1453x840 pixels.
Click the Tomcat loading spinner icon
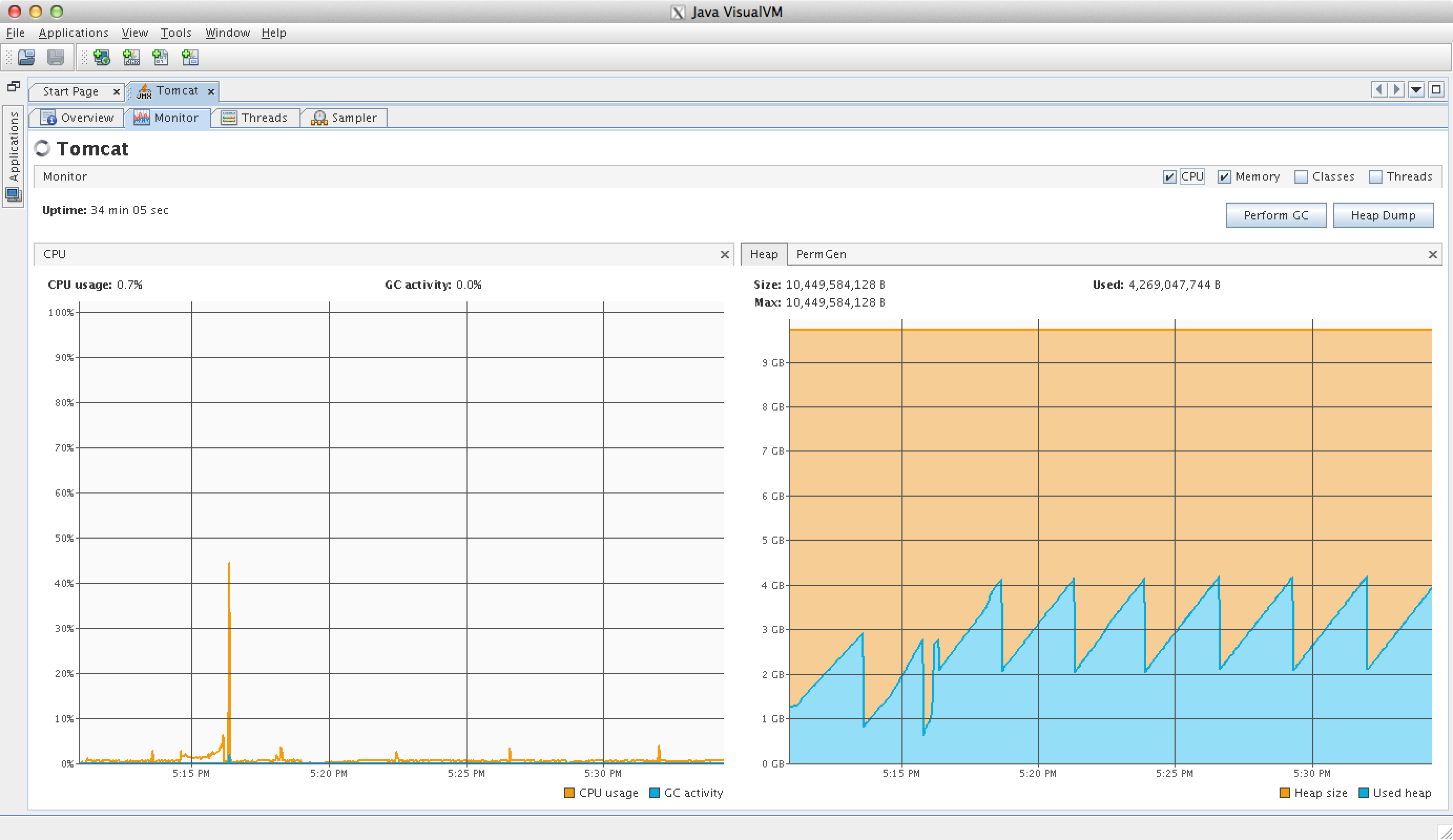tap(42, 148)
